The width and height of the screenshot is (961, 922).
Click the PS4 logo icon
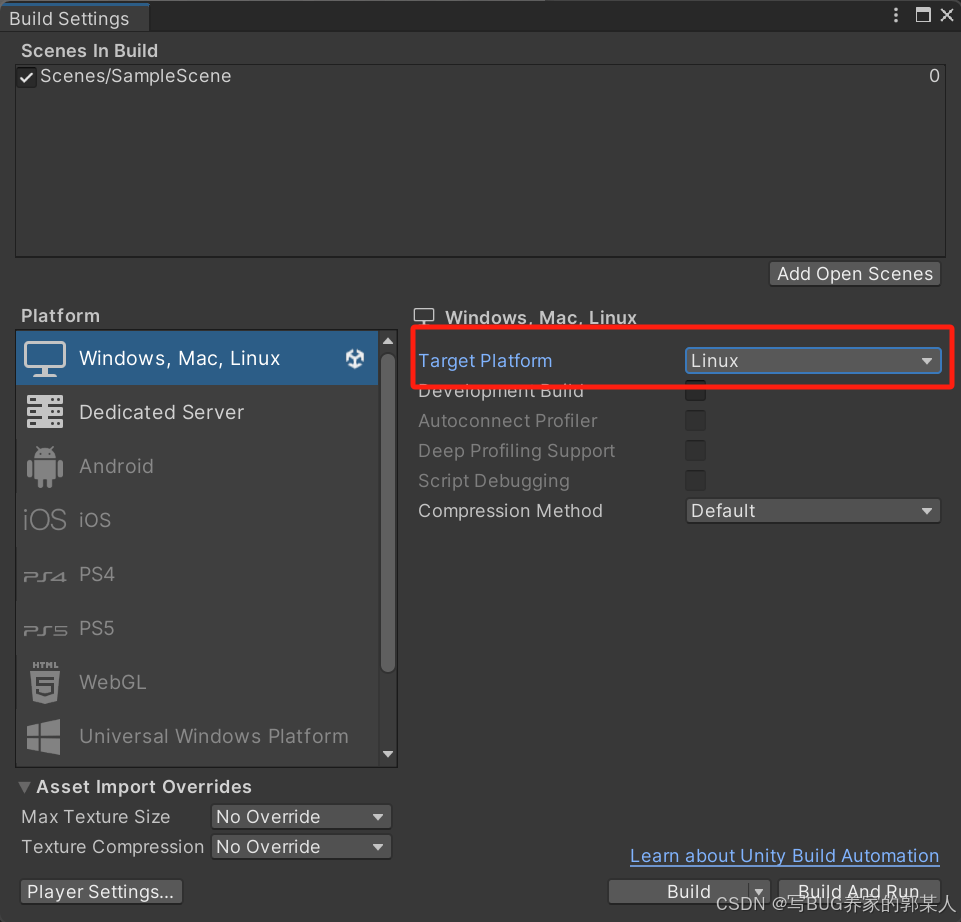(45, 576)
